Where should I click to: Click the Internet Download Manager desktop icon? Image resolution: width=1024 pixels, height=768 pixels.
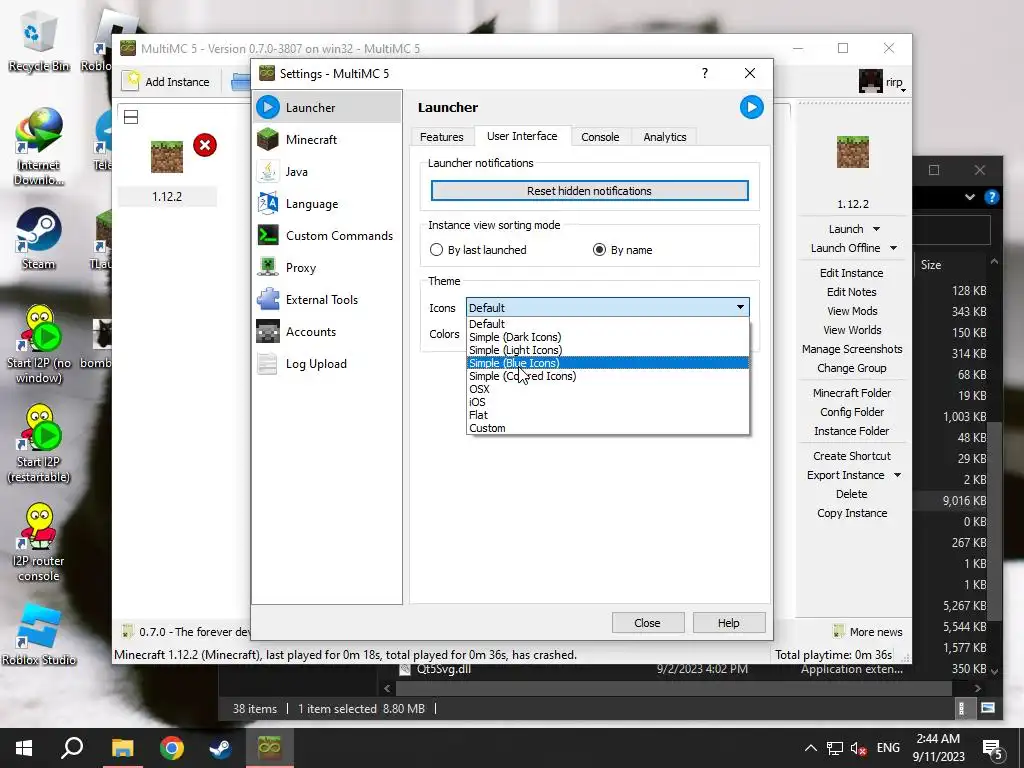coord(39,146)
